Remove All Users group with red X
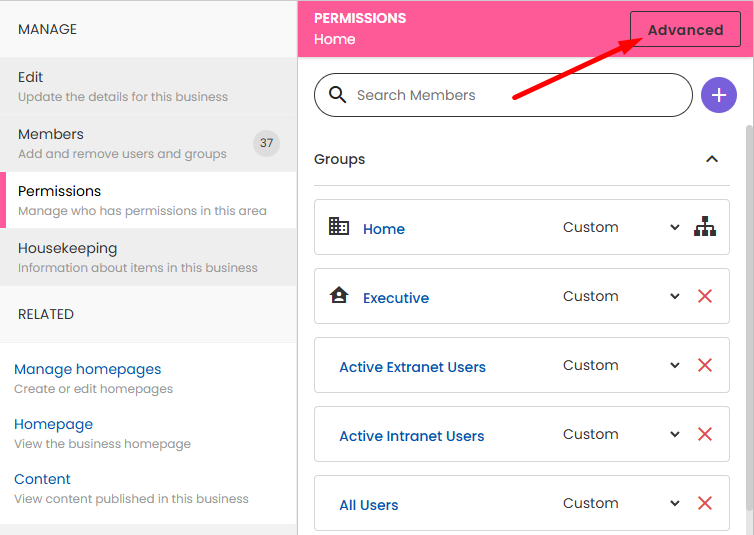The image size is (754, 535). click(x=704, y=503)
